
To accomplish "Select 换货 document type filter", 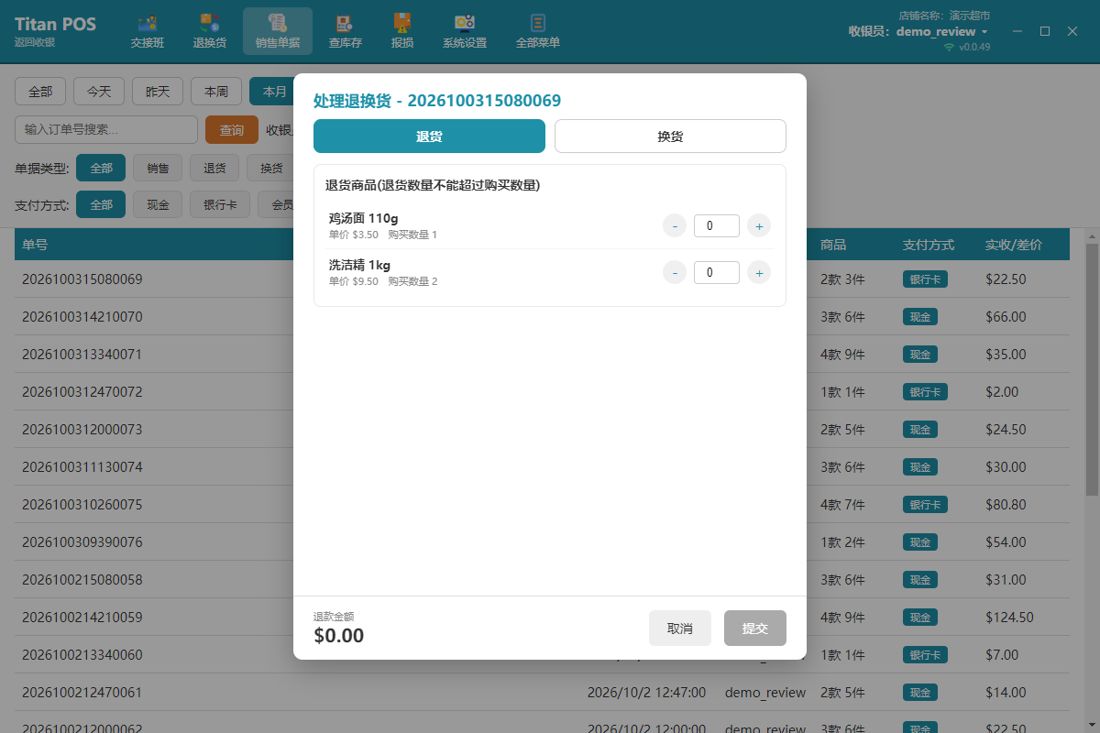I will pyautogui.click(x=271, y=168).
